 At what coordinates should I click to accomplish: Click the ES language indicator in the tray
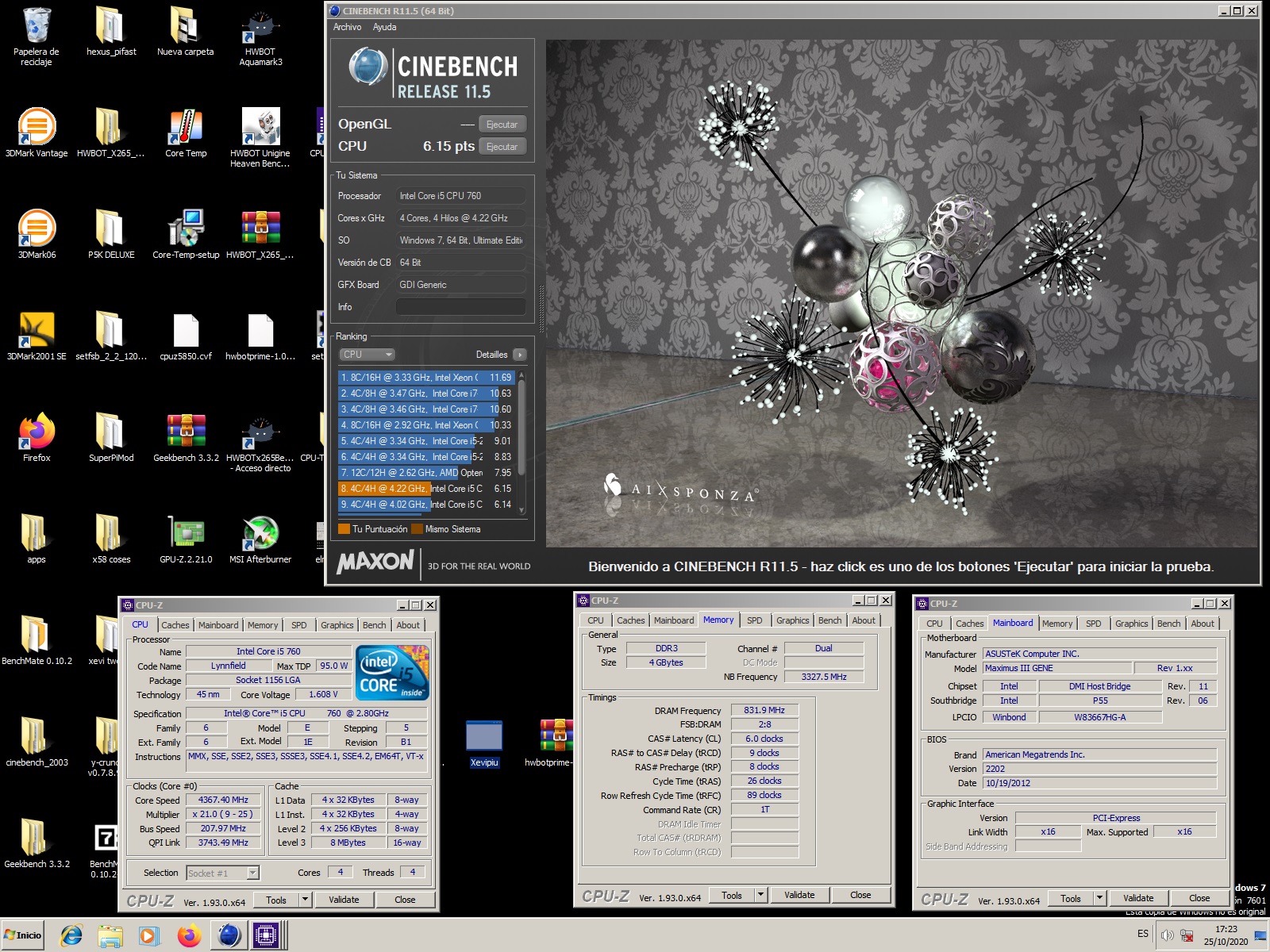[1143, 934]
